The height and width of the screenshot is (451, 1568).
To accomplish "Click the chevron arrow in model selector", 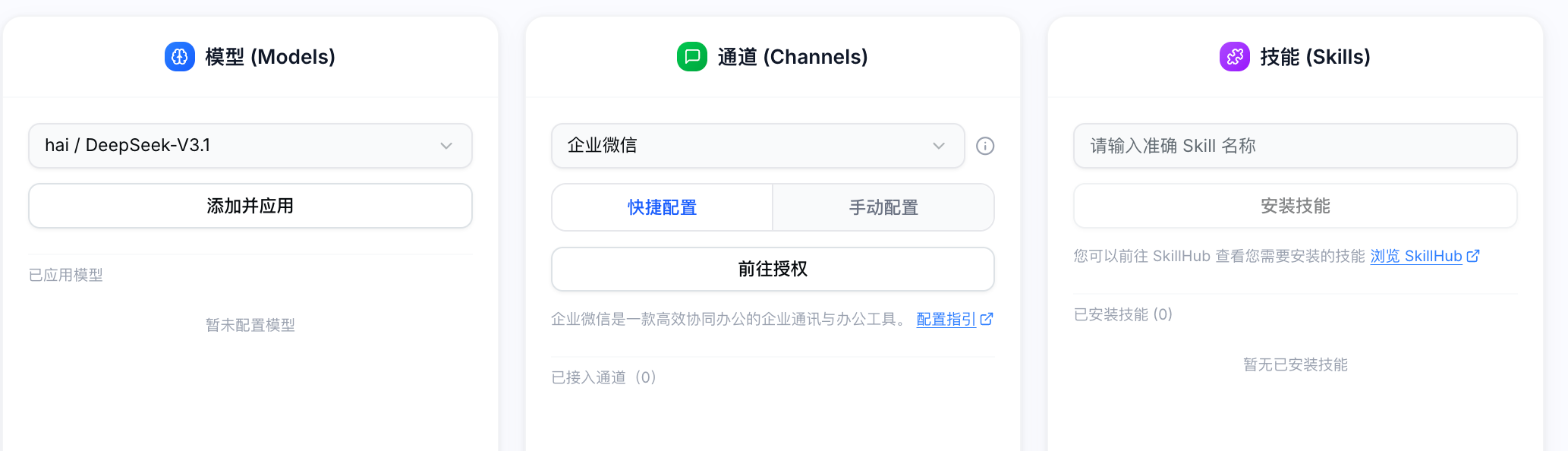I will tap(446, 146).
